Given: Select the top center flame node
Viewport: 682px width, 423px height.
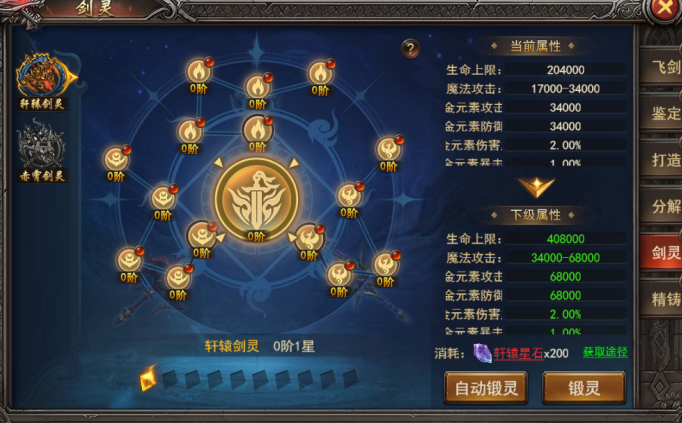Looking at the screenshot, I should tap(257, 87).
